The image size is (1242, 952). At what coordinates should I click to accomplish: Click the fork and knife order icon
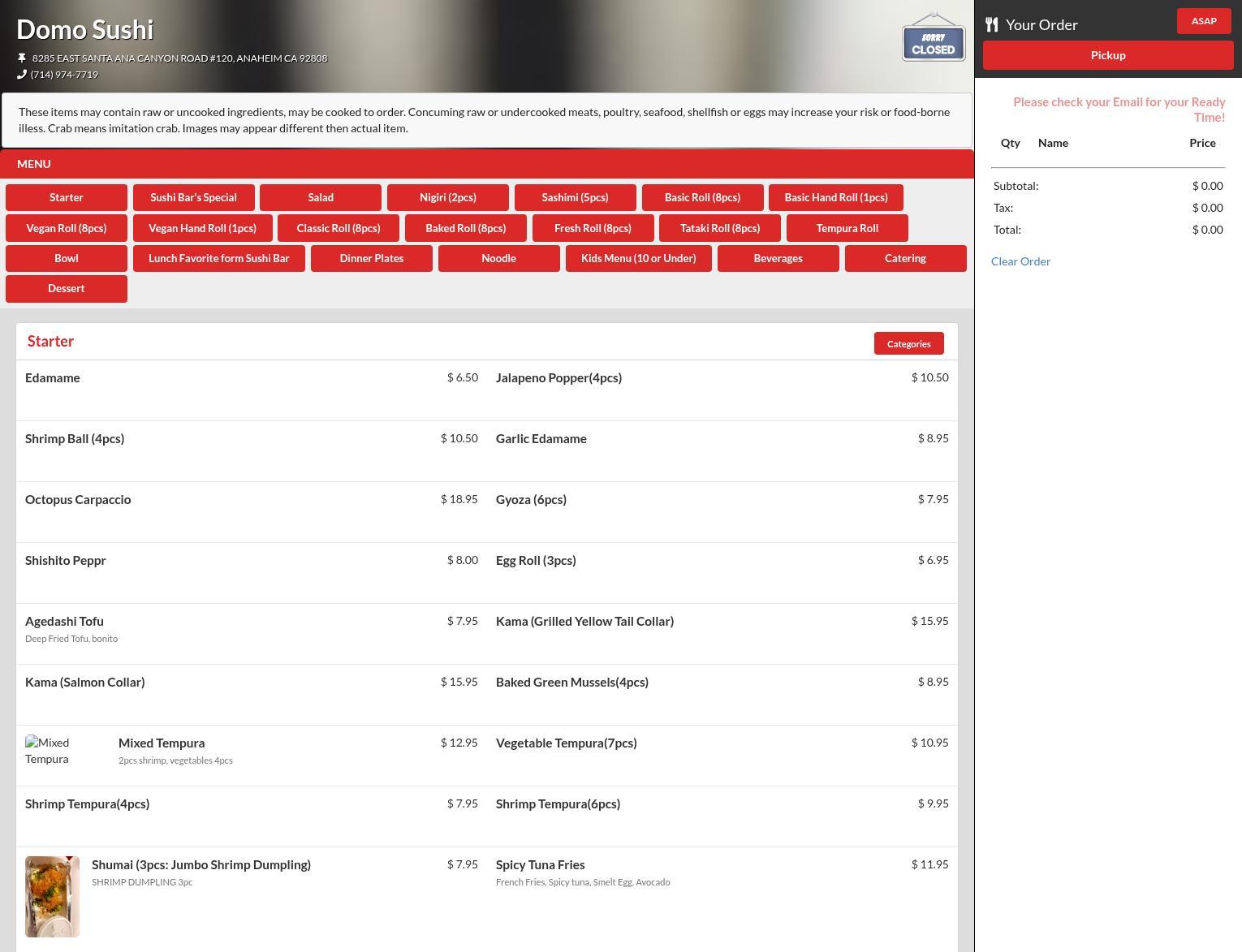click(x=991, y=24)
